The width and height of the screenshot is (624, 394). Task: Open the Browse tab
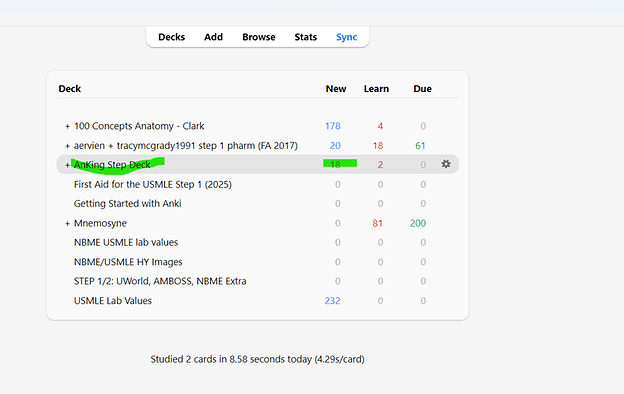[259, 37]
